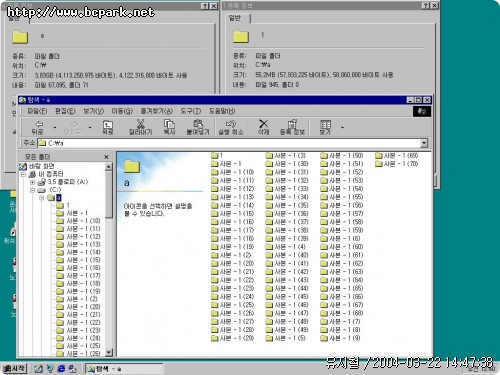Click the address bar field showing C:\a

coord(229,143)
